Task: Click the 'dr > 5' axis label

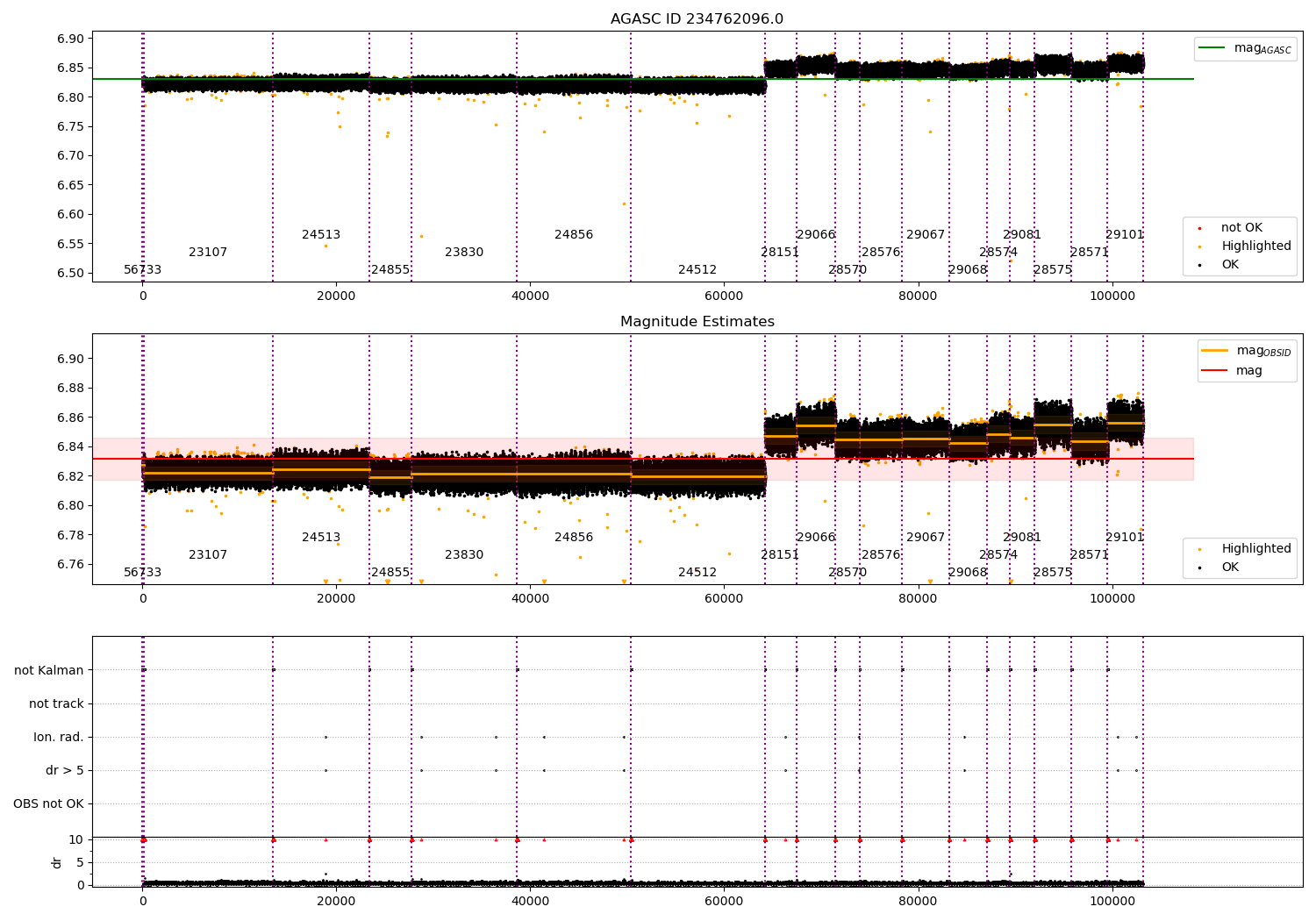Action: click(65, 770)
